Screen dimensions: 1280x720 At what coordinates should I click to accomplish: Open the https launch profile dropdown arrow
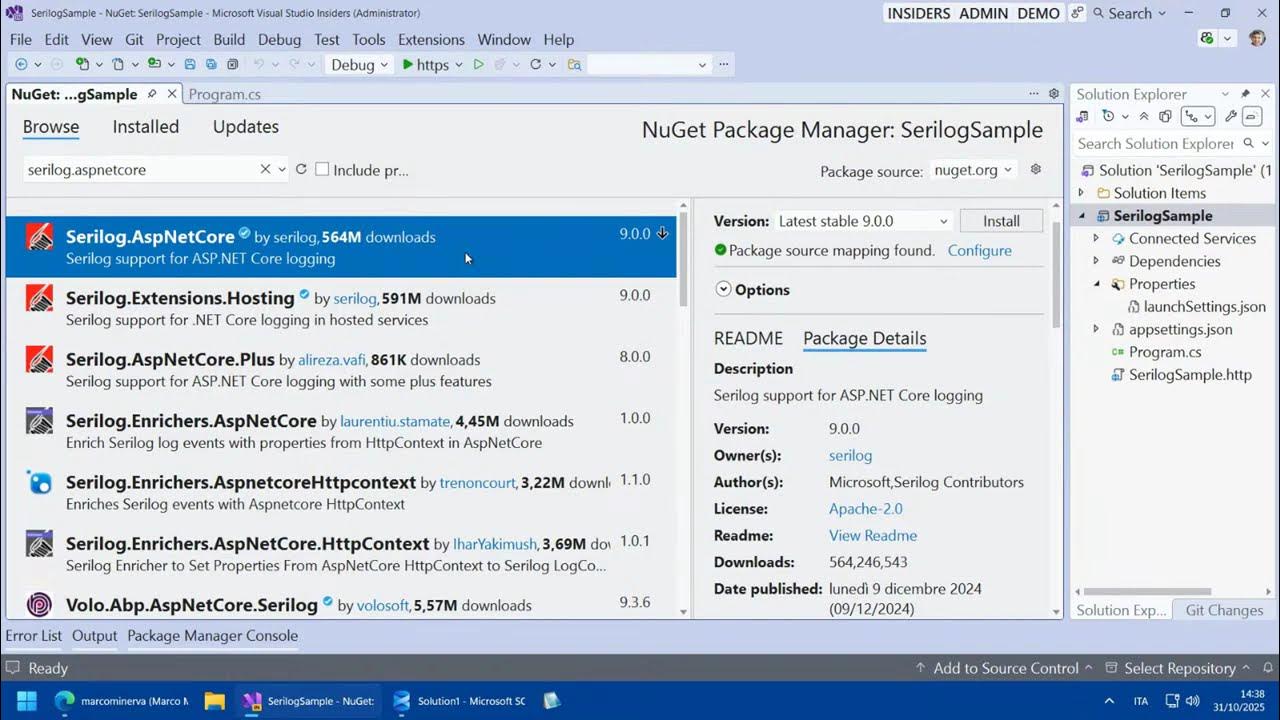coord(459,64)
